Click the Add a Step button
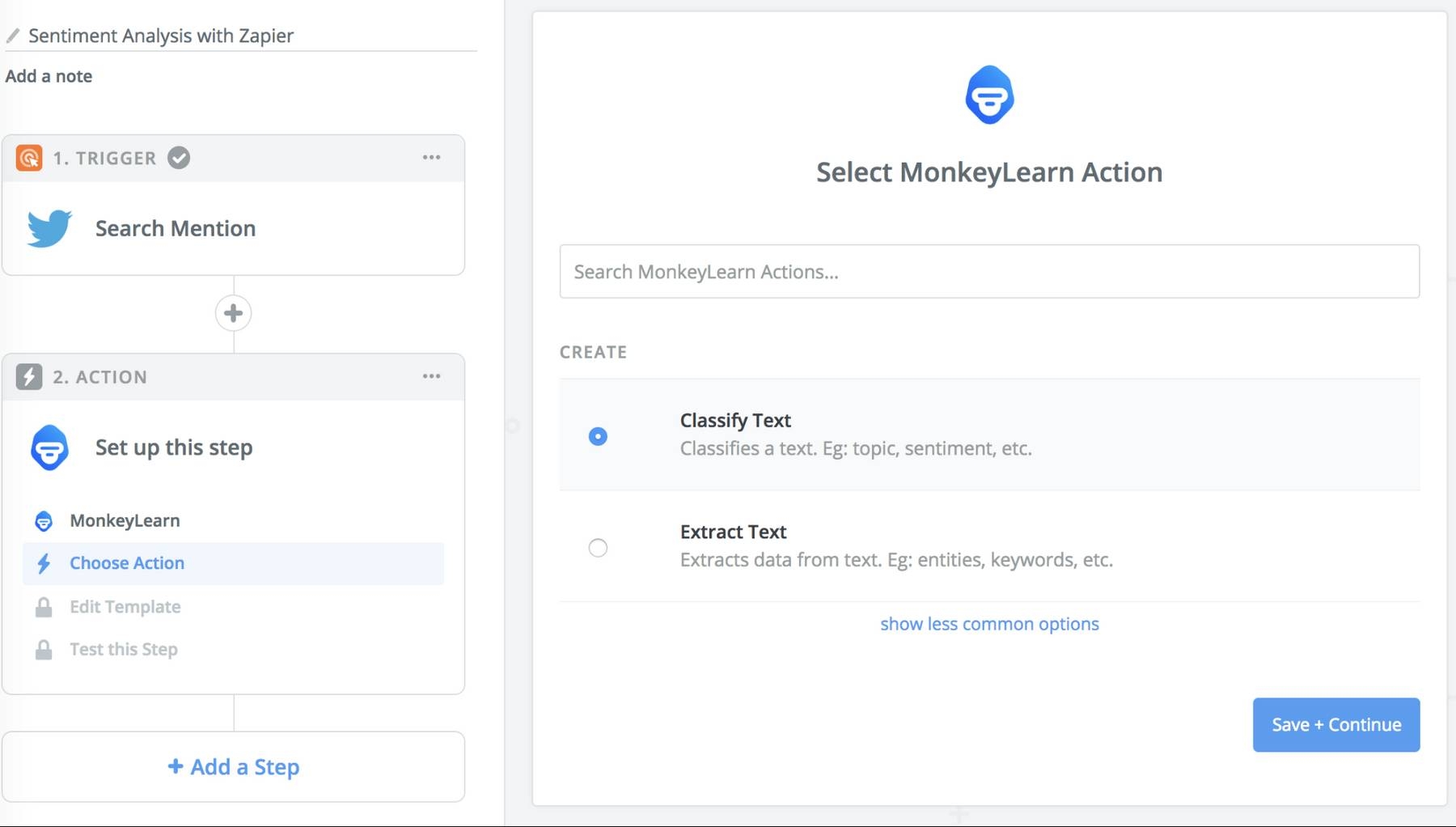1456x827 pixels. 233,767
